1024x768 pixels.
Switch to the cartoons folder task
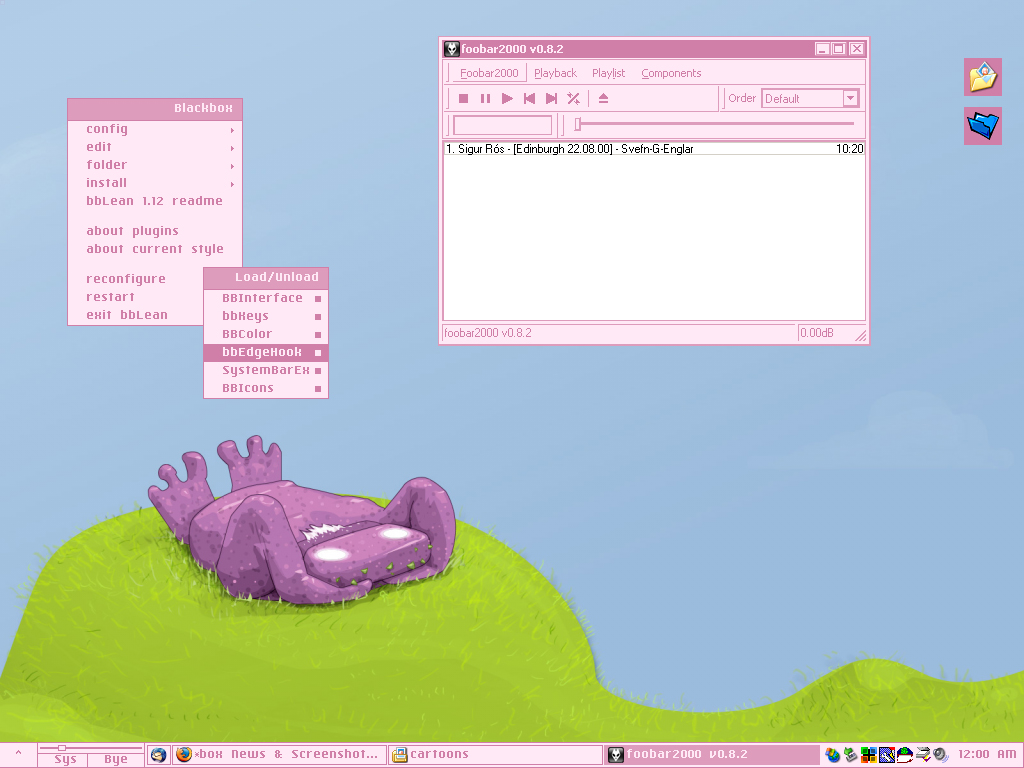point(495,755)
